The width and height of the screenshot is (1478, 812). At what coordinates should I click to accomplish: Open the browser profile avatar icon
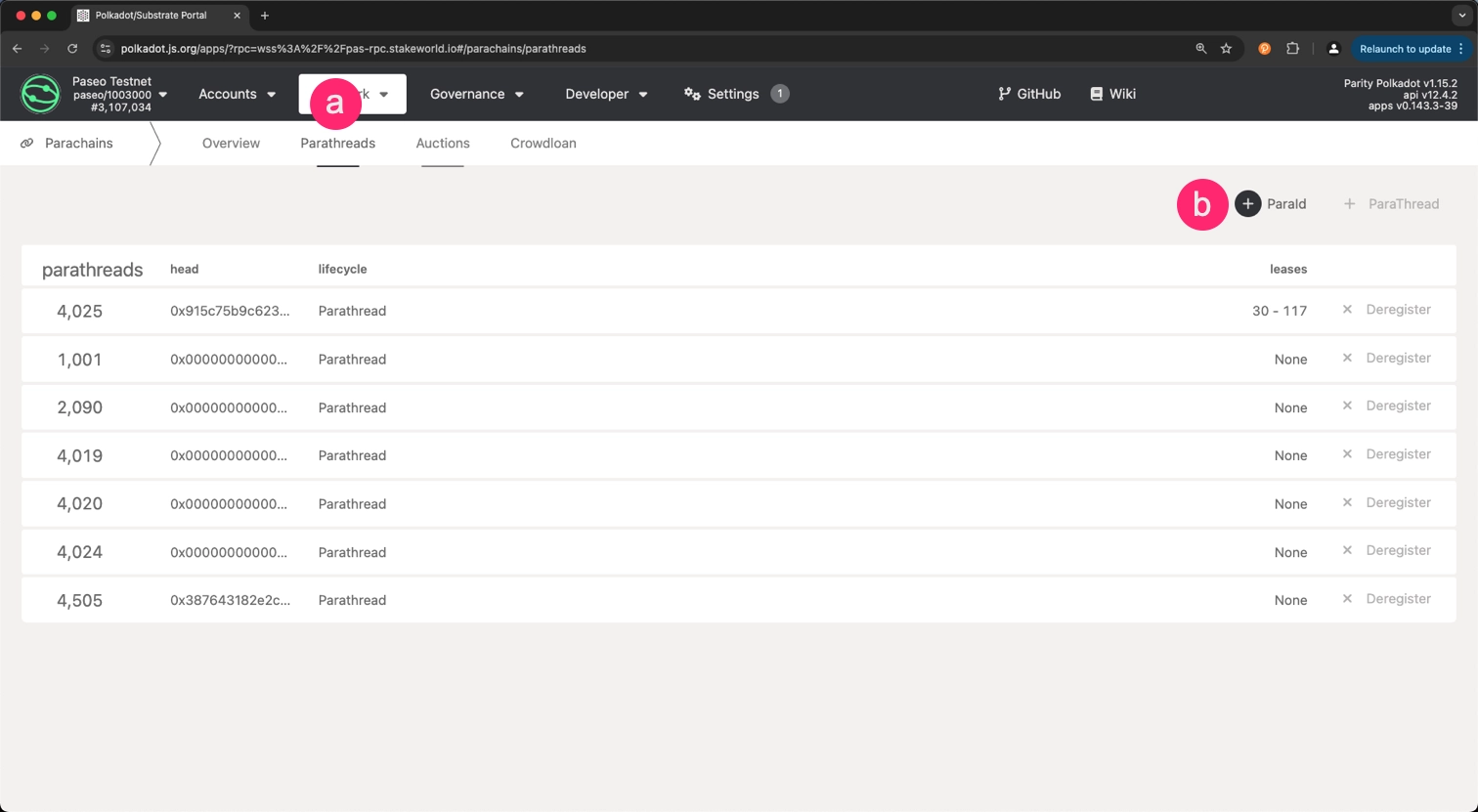1333,49
